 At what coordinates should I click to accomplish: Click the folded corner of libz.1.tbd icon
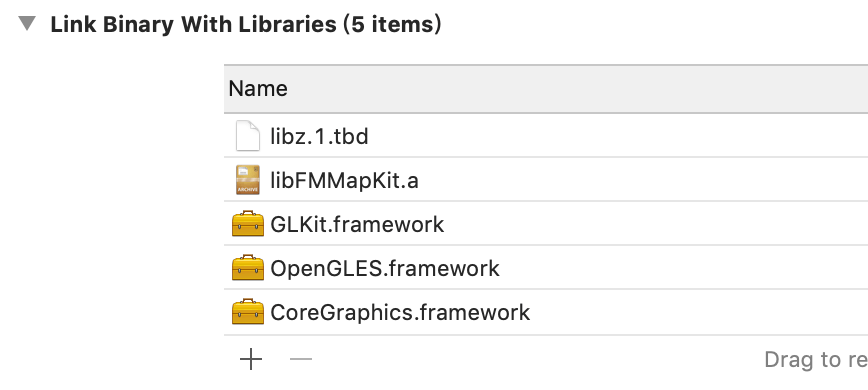pyautogui.click(x=254, y=127)
